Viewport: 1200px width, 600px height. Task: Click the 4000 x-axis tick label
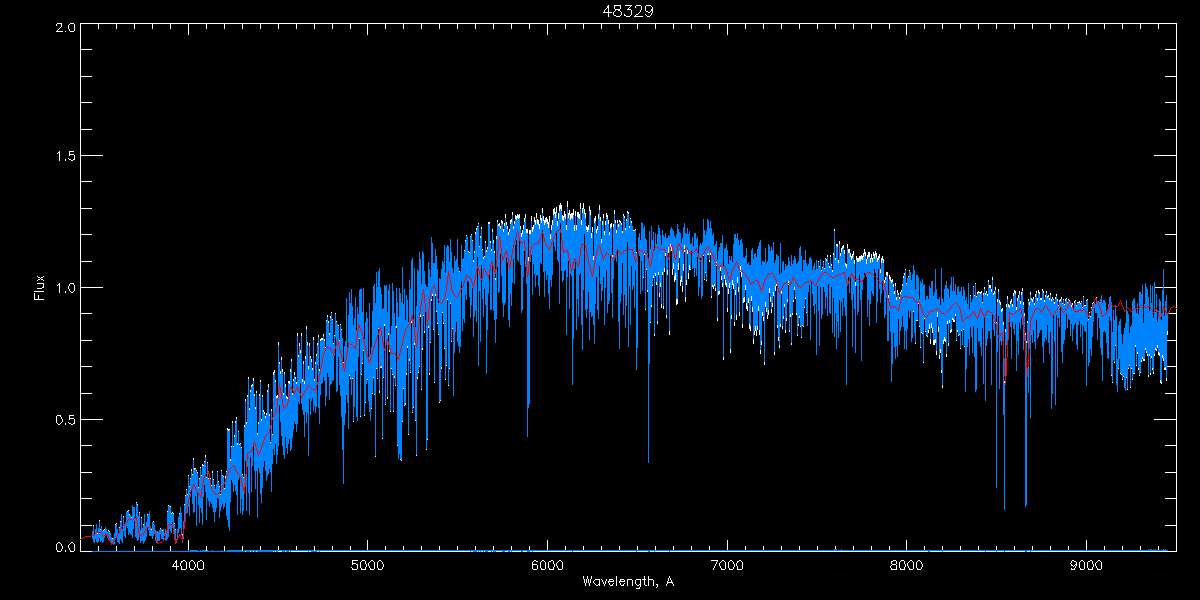[x=188, y=564]
